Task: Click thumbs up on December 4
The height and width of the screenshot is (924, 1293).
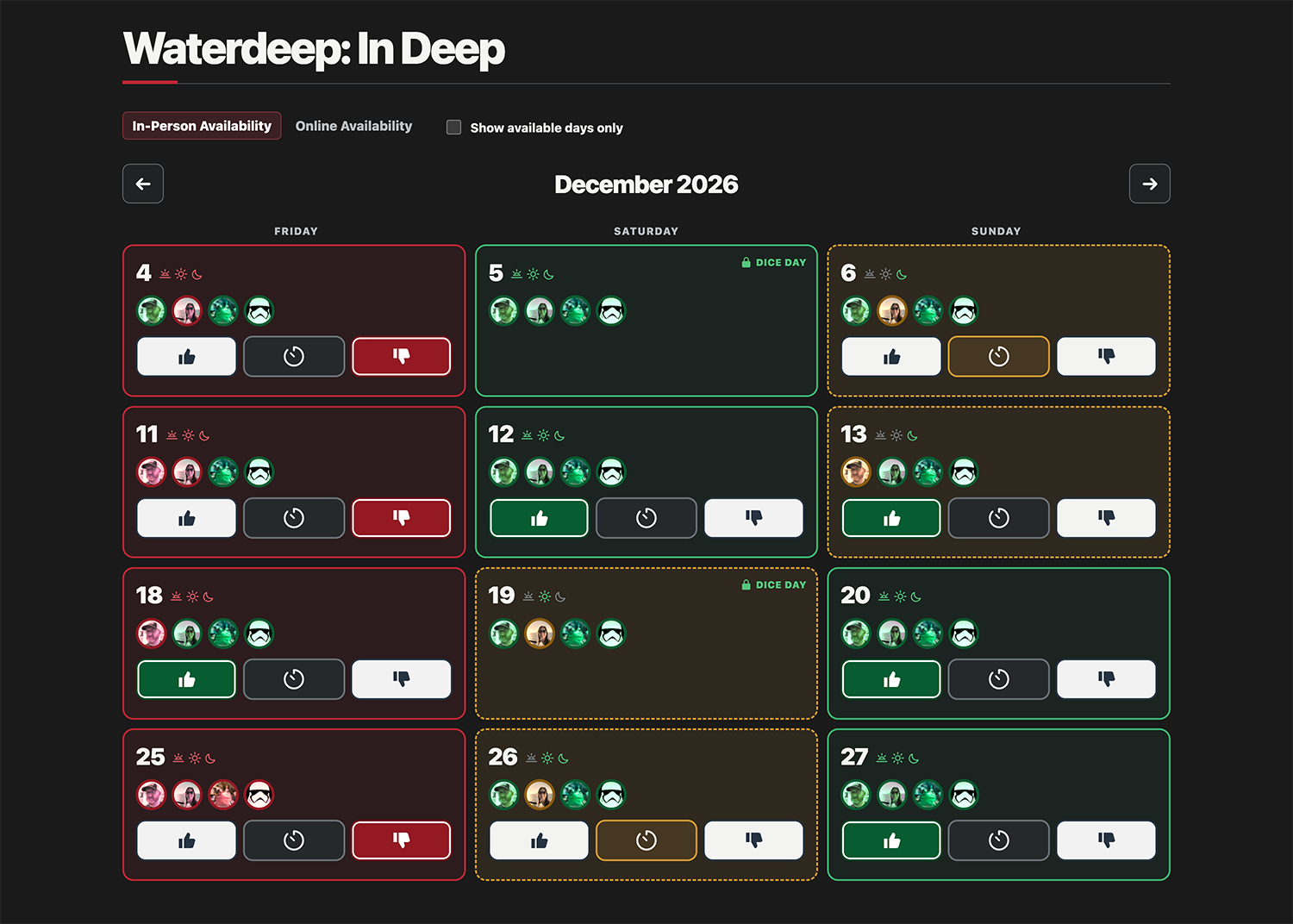Action: click(186, 357)
